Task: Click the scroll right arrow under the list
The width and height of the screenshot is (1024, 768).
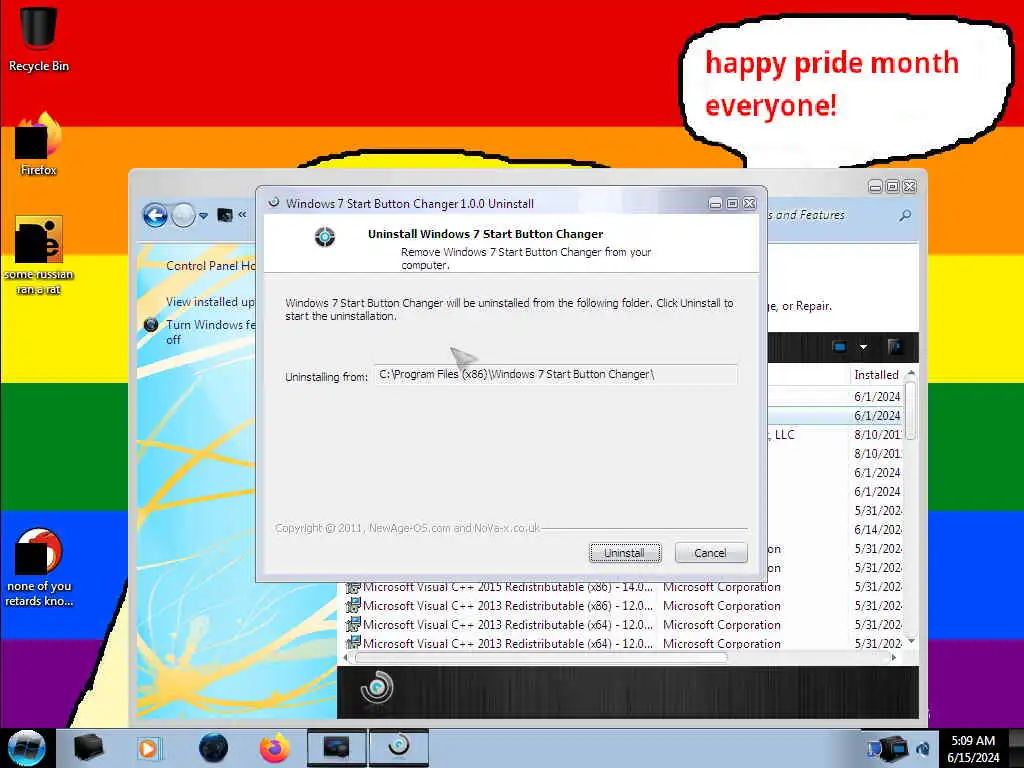Action: [895, 658]
